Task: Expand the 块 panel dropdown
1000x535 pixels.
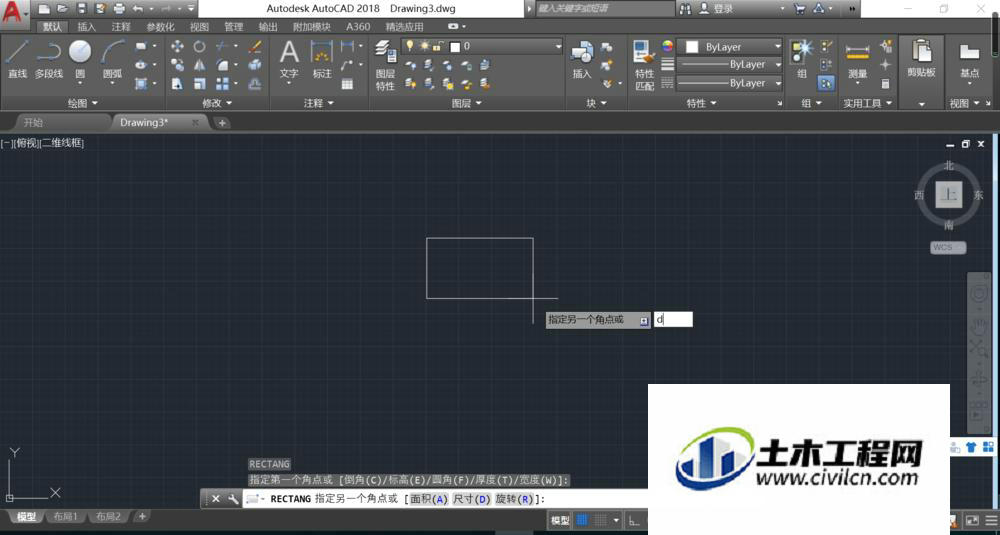Action: click(x=596, y=103)
